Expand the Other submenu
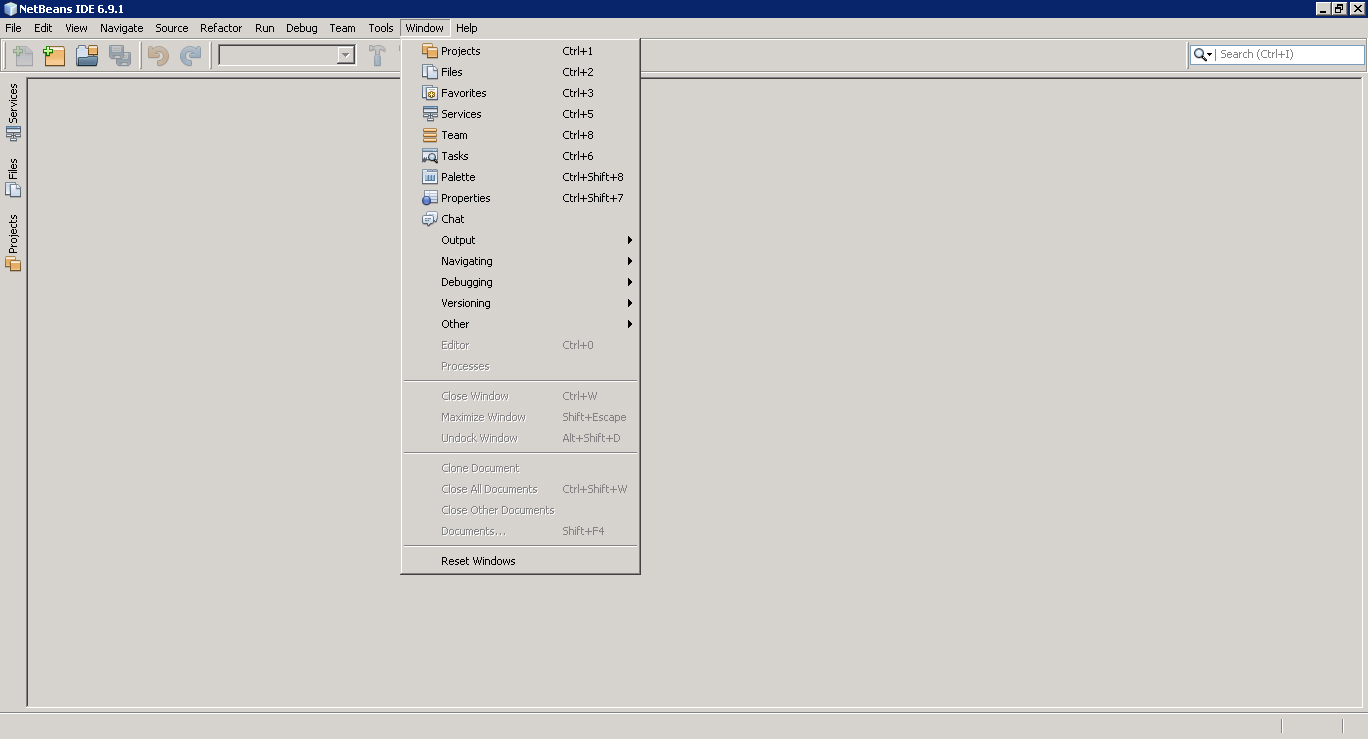This screenshot has height=739, width=1368. pyautogui.click(x=520, y=324)
